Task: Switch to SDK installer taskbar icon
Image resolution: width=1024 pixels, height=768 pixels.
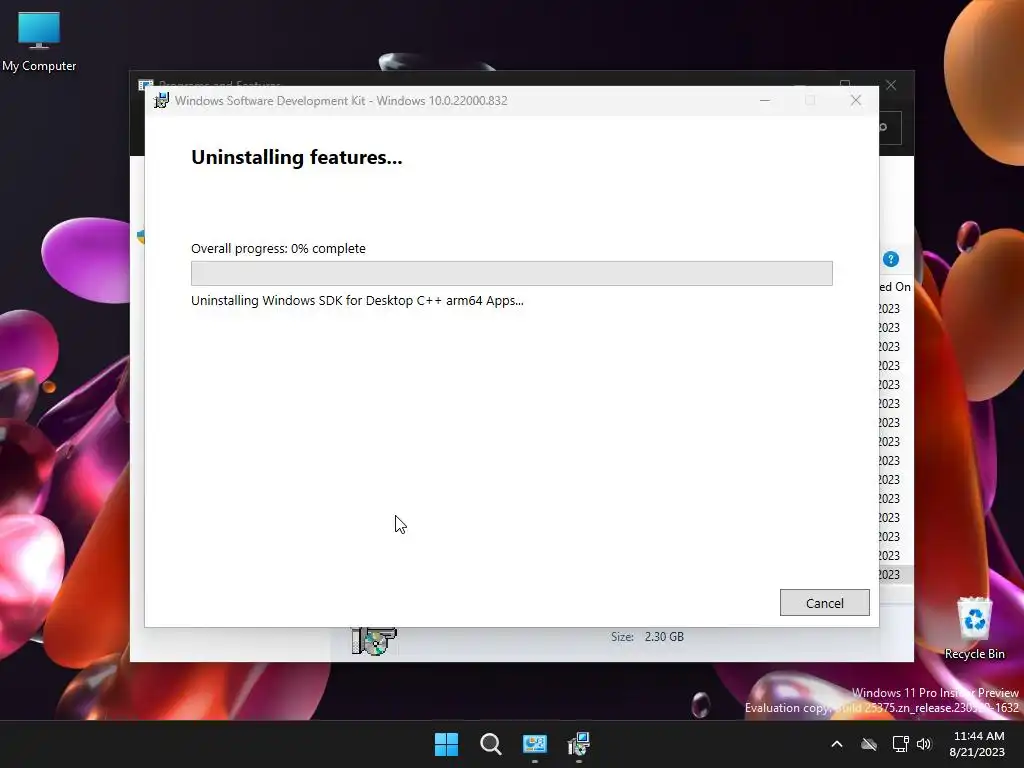Action: [x=579, y=744]
